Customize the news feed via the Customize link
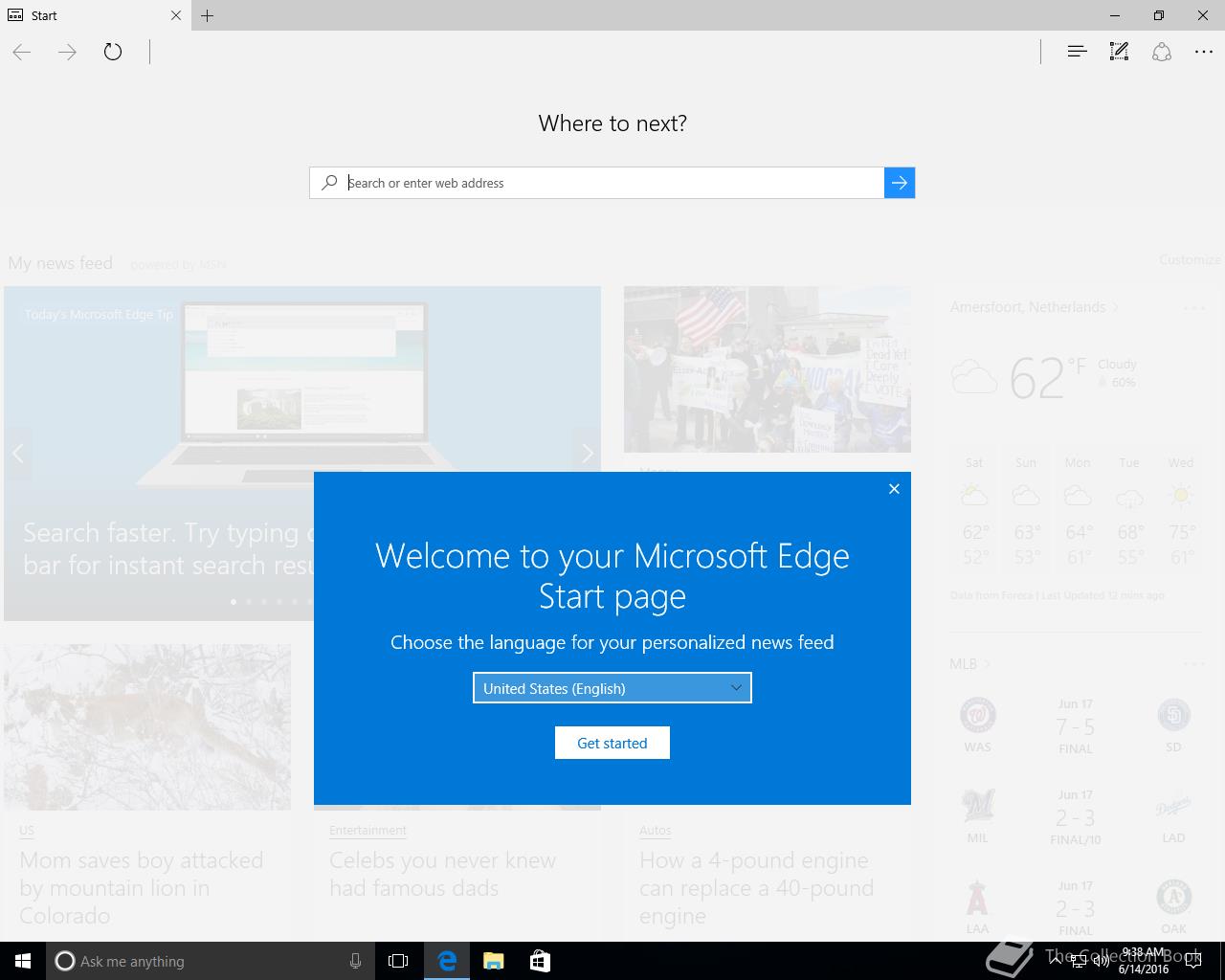1225x980 pixels. (1190, 259)
